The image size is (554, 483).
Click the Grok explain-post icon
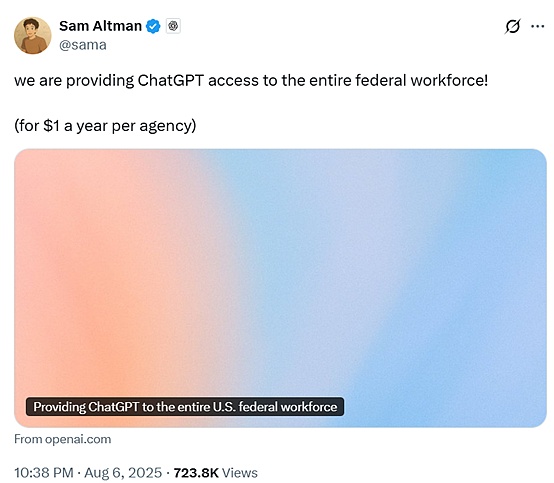512,26
